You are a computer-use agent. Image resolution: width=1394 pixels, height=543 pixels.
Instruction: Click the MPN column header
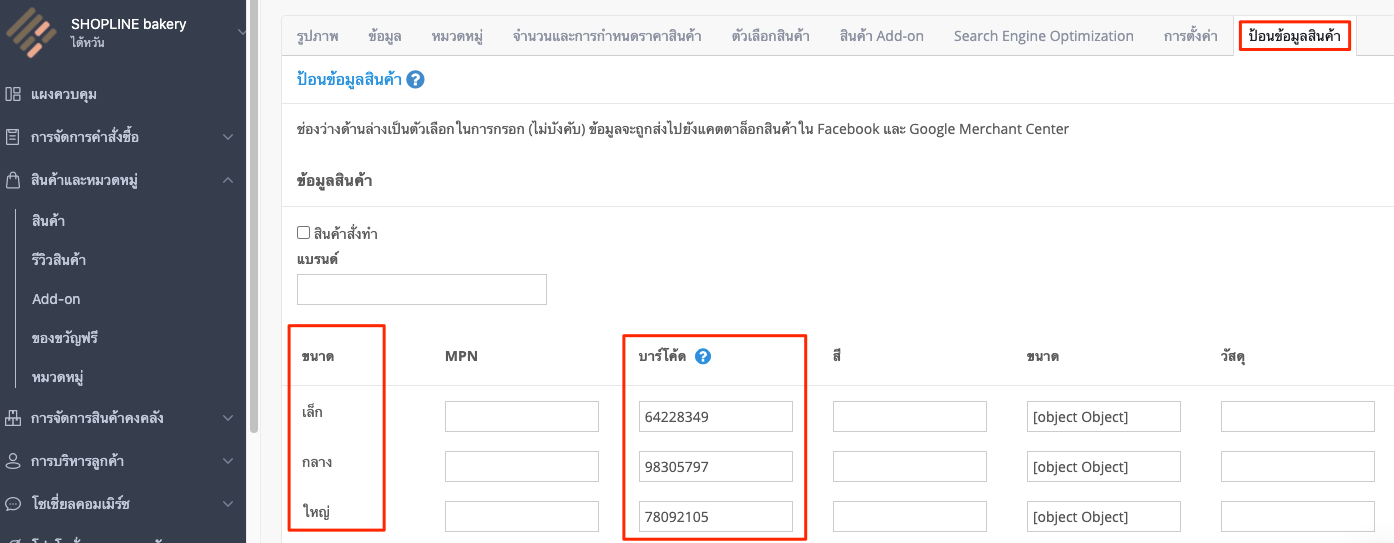(461, 357)
